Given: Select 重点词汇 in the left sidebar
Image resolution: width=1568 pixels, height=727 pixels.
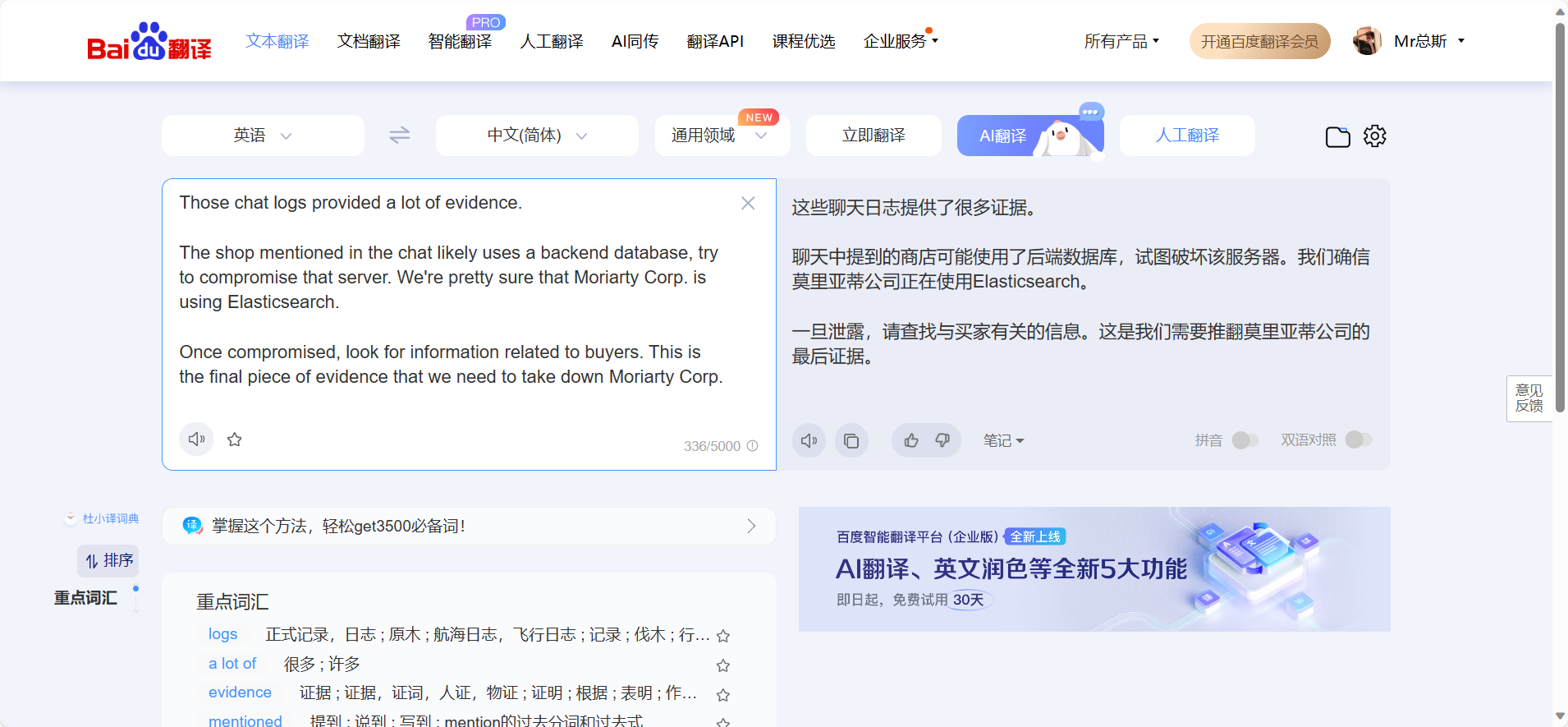Looking at the screenshot, I should click(x=85, y=598).
